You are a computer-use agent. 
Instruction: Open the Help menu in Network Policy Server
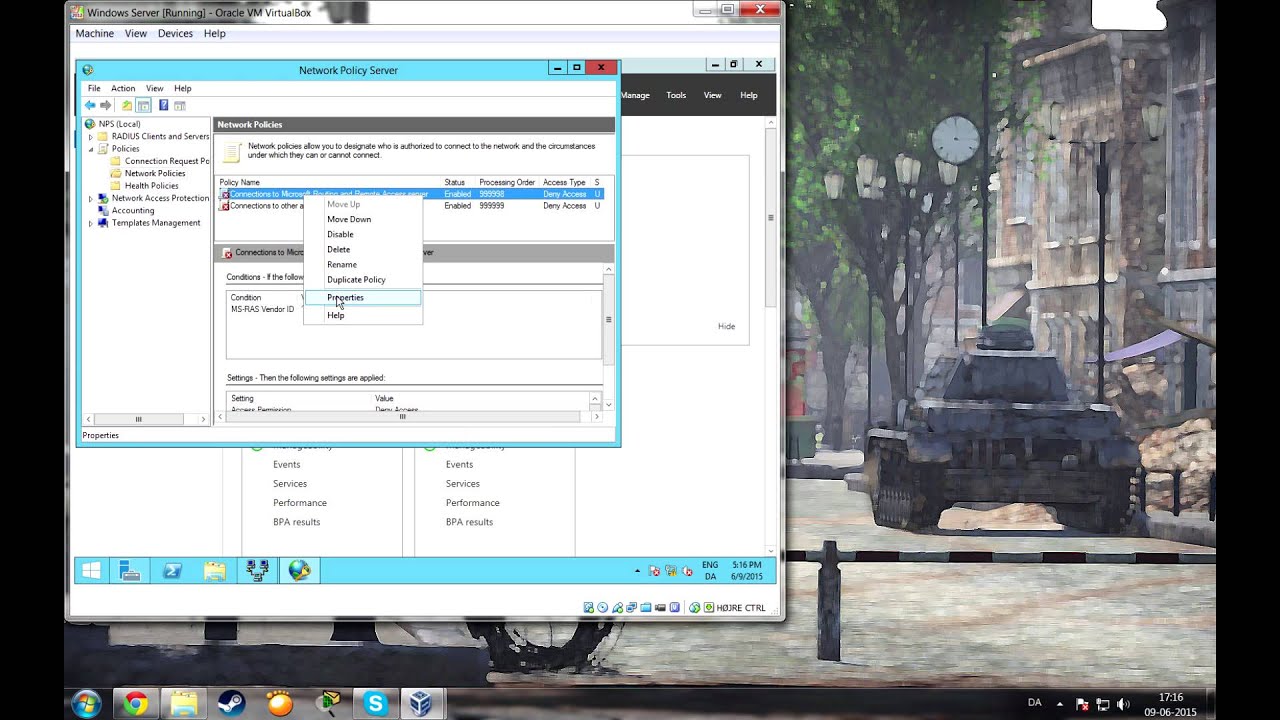[182, 88]
